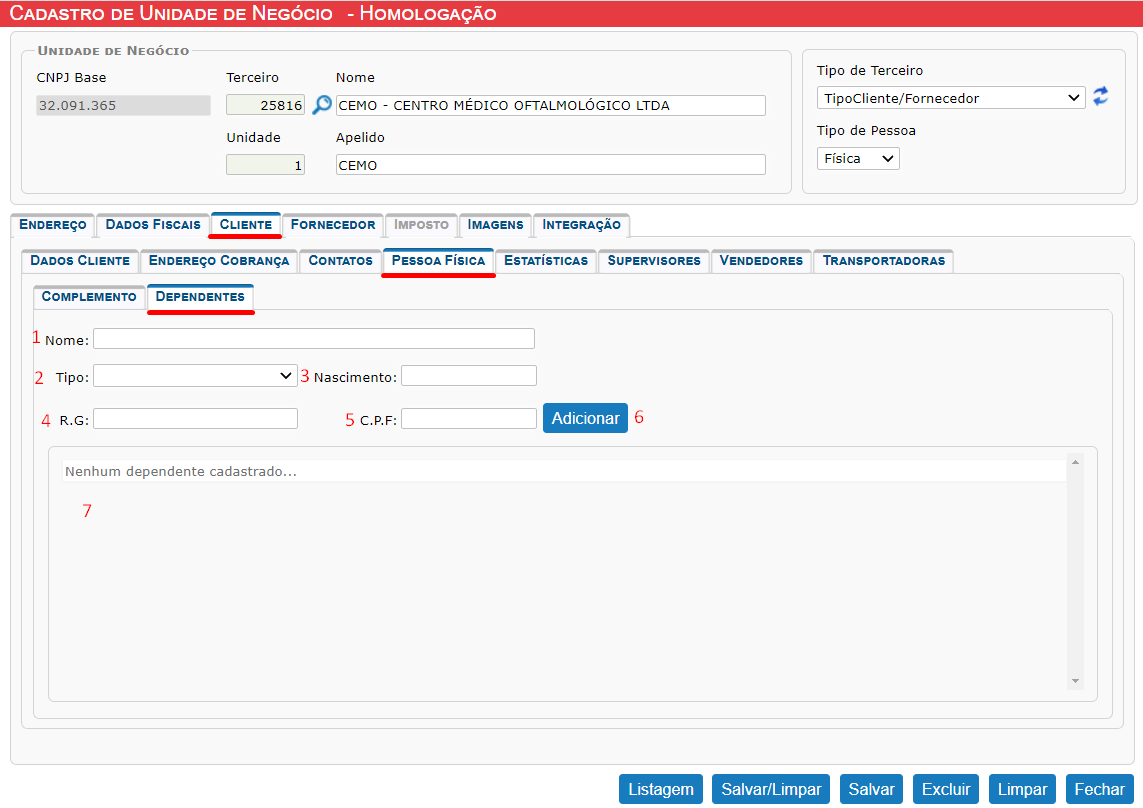This screenshot has width=1143, height=808.
Task: Click the dependent Nome input field
Action: 313,338
